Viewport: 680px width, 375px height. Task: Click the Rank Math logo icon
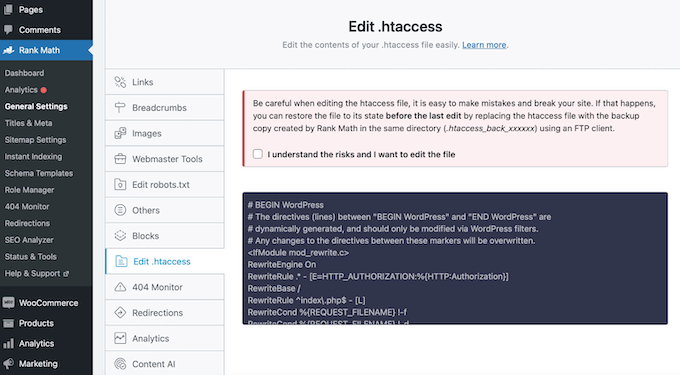(8, 50)
